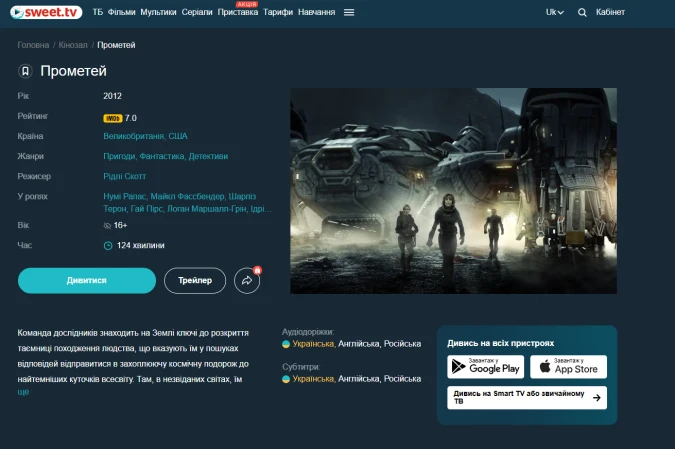Open the Мультики menu item

coord(158,12)
